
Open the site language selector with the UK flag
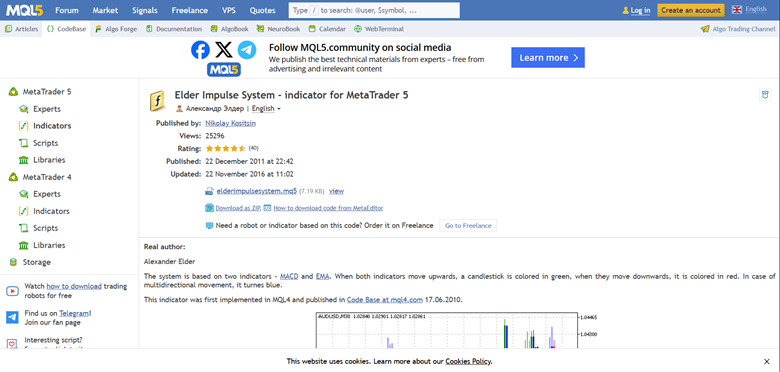749,9
